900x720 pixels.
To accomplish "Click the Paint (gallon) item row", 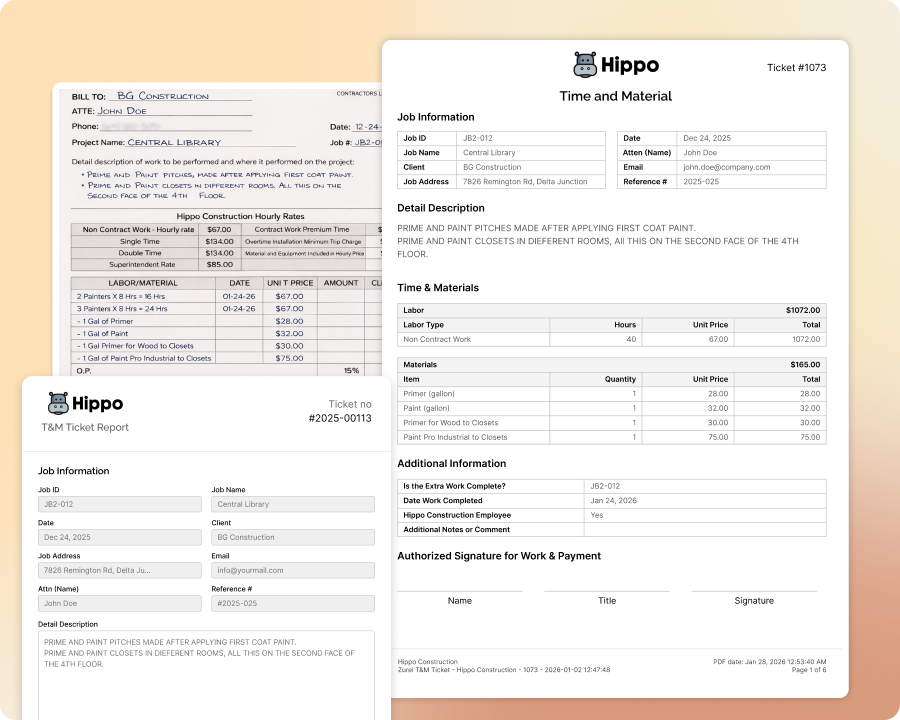I will click(x=612, y=408).
